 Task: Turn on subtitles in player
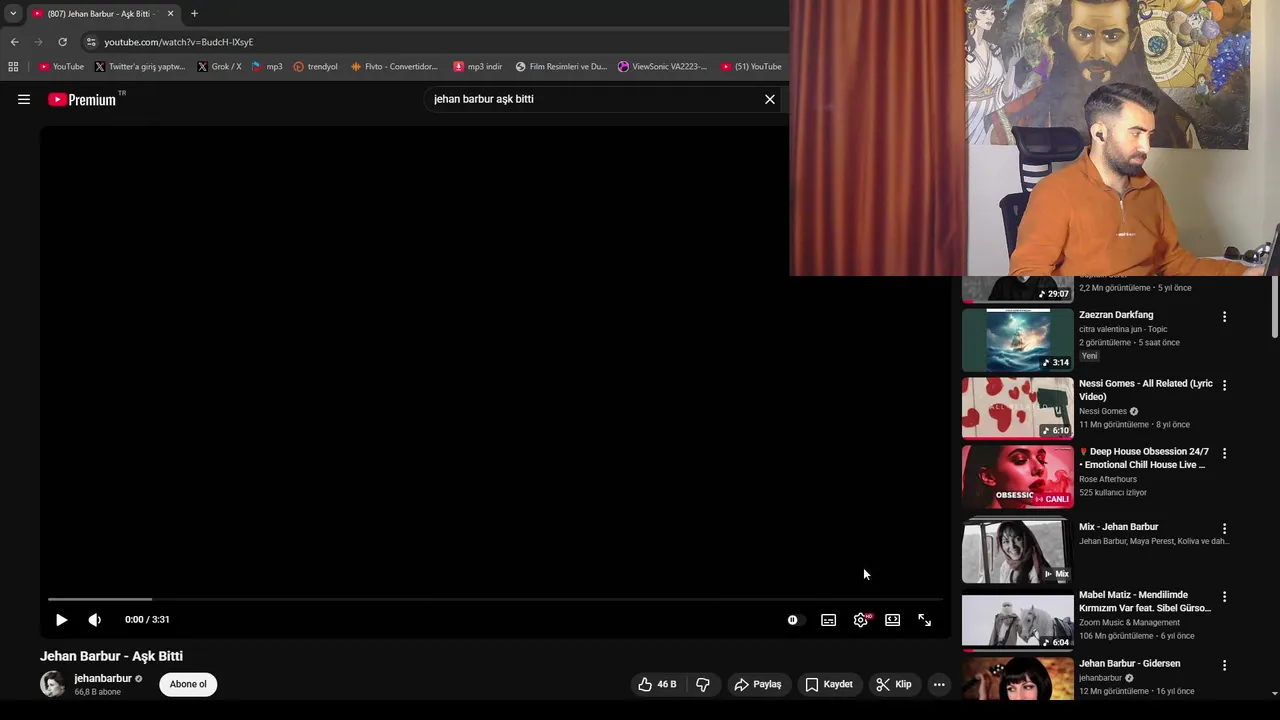point(829,620)
